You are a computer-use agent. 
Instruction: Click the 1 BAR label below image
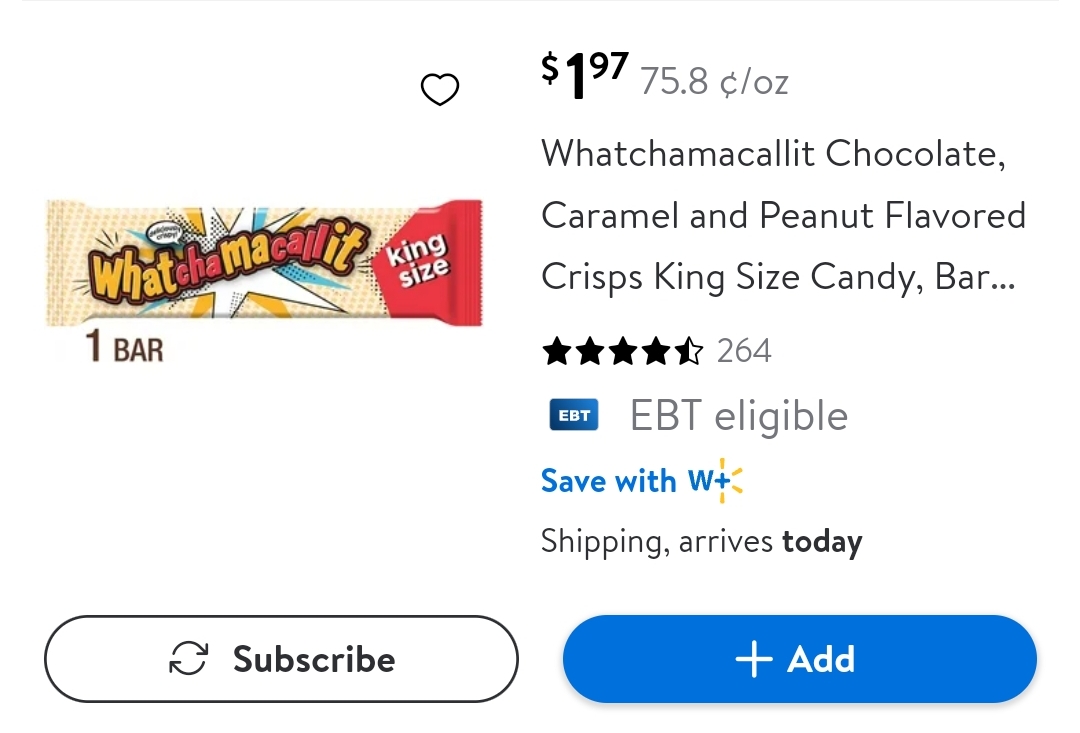click(x=124, y=348)
